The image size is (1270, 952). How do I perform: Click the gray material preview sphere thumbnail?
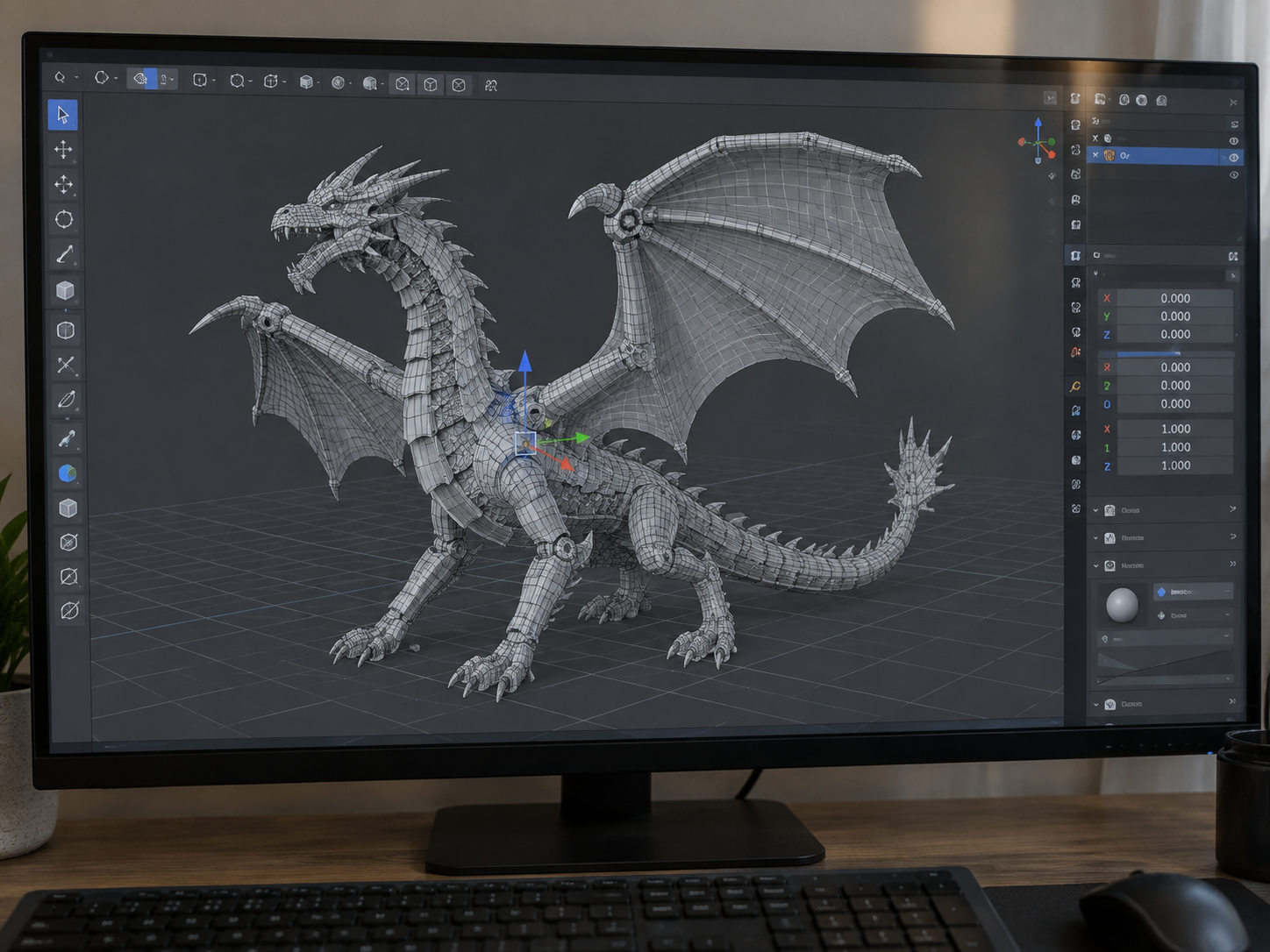pyautogui.click(x=1122, y=604)
